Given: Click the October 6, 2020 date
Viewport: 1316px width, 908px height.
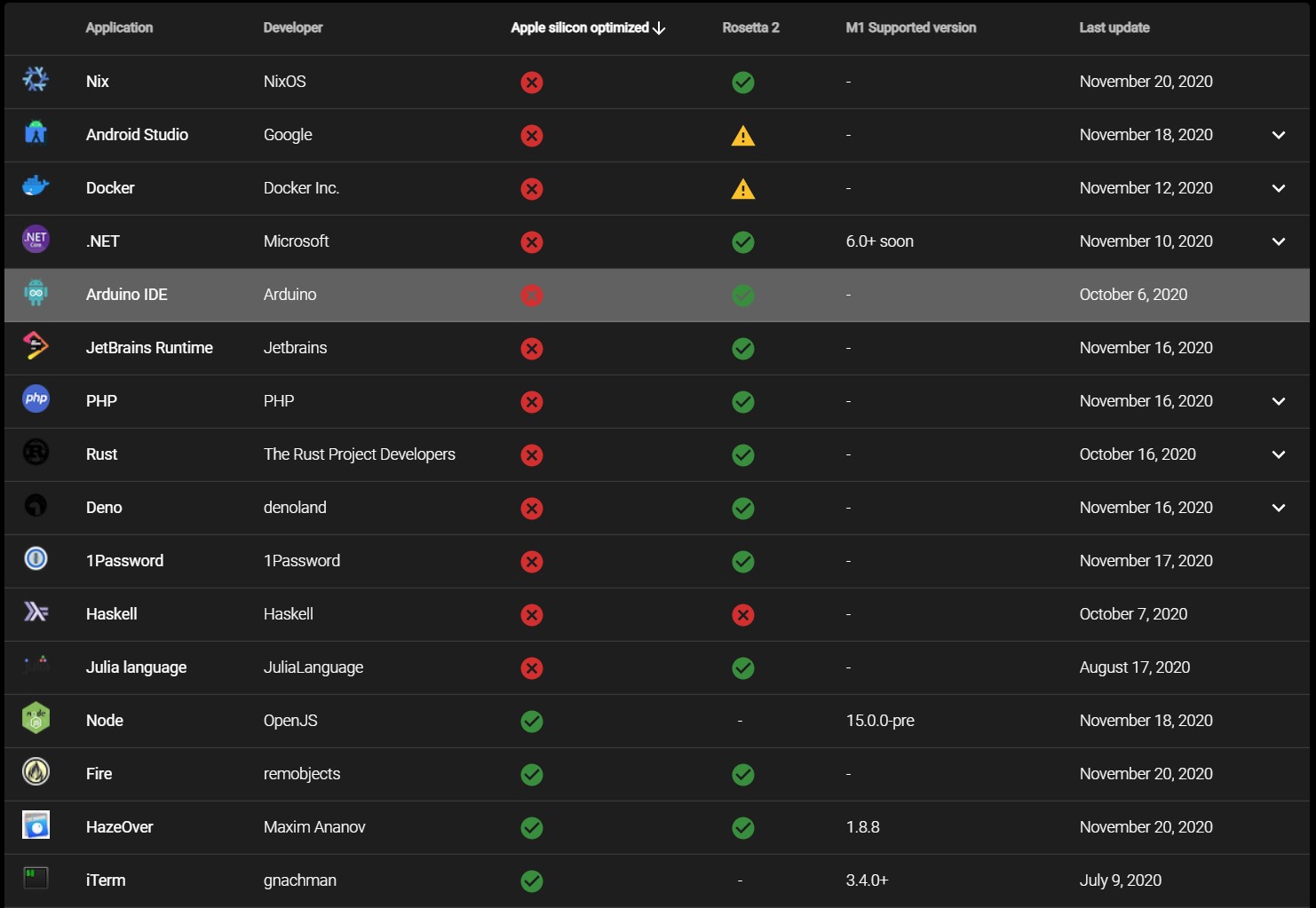Looking at the screenshot, I should [x=1133, y=294].
